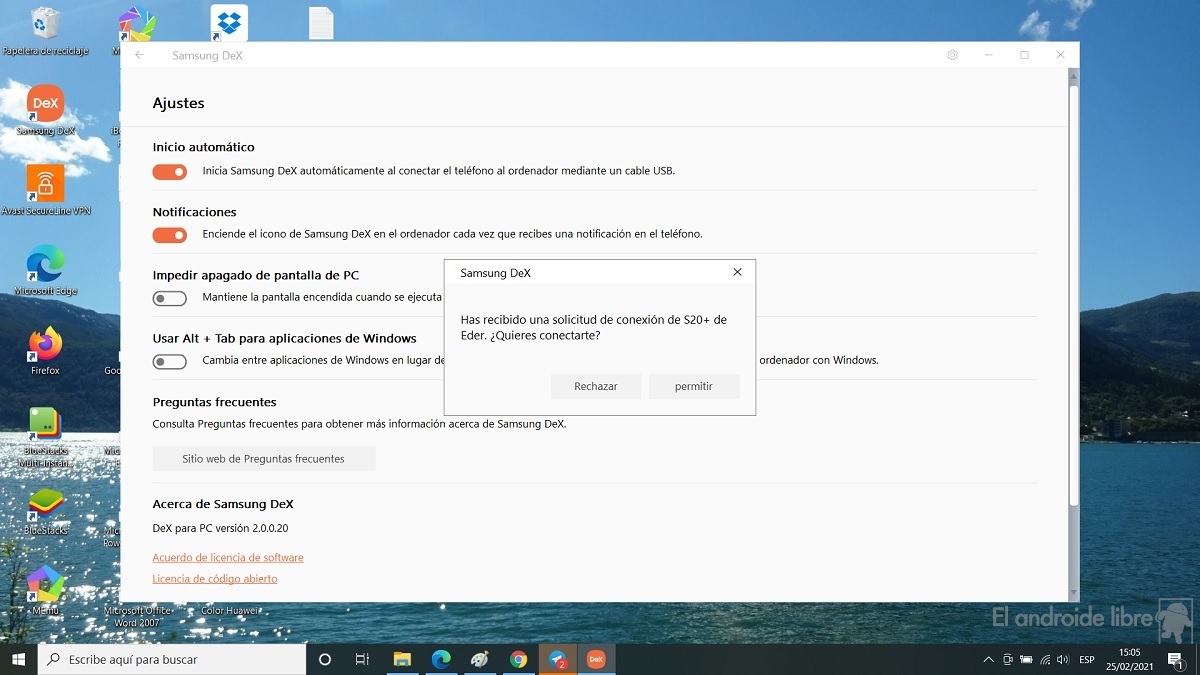Click the Escribe aquí para buscar search box
Screen dimensions: 1200x675
pyautogui.click(x=172, y=660)
